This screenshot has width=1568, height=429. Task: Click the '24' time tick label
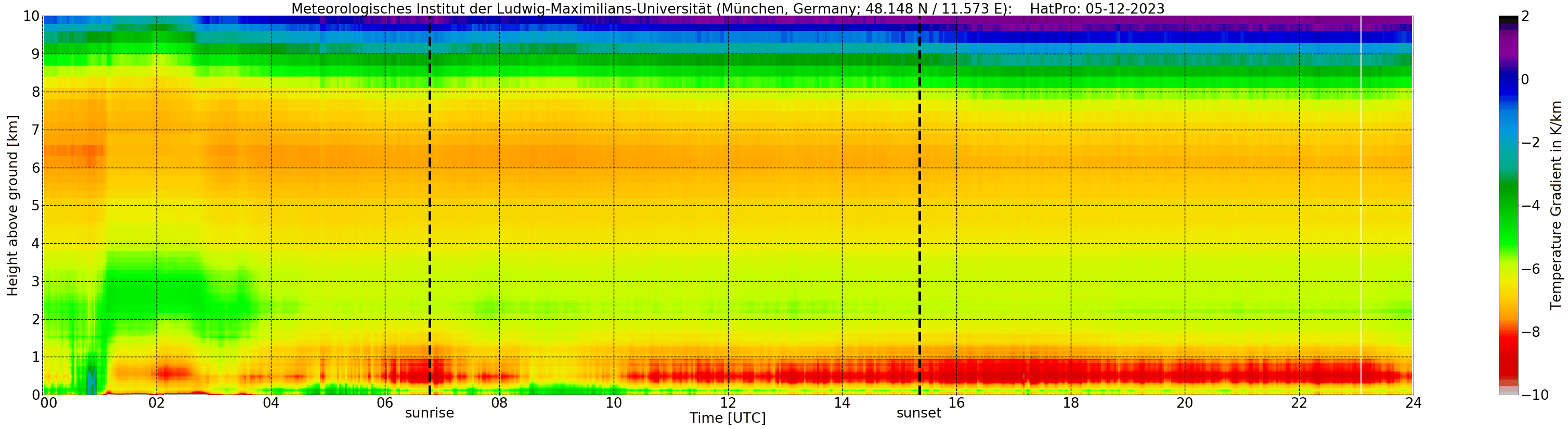[x=1414, y=403]
